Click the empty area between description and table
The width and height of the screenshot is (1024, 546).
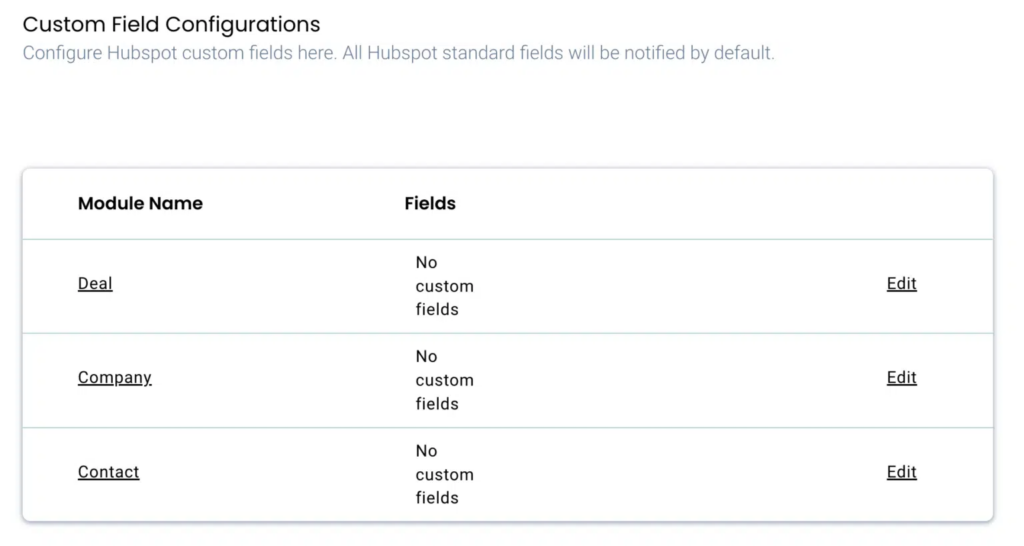[x=507, y=114]
